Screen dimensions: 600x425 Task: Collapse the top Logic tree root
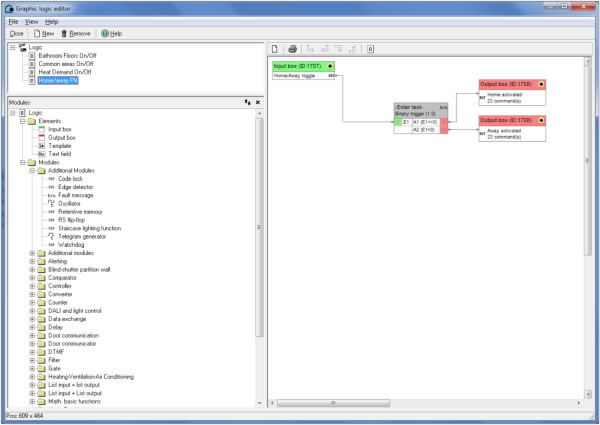(13, 47)
